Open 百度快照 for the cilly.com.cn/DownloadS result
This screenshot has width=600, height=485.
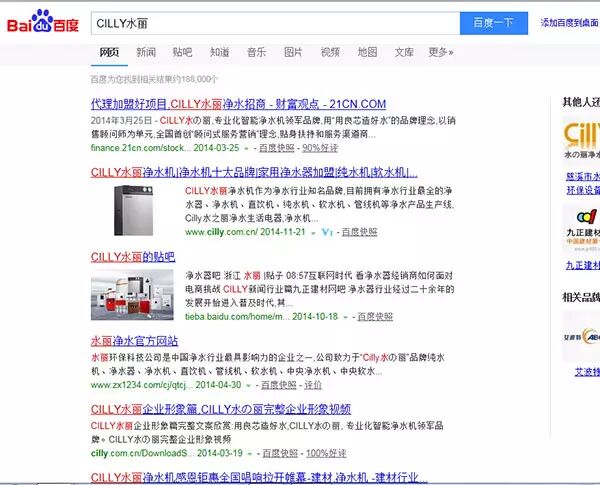click(280, 453)
